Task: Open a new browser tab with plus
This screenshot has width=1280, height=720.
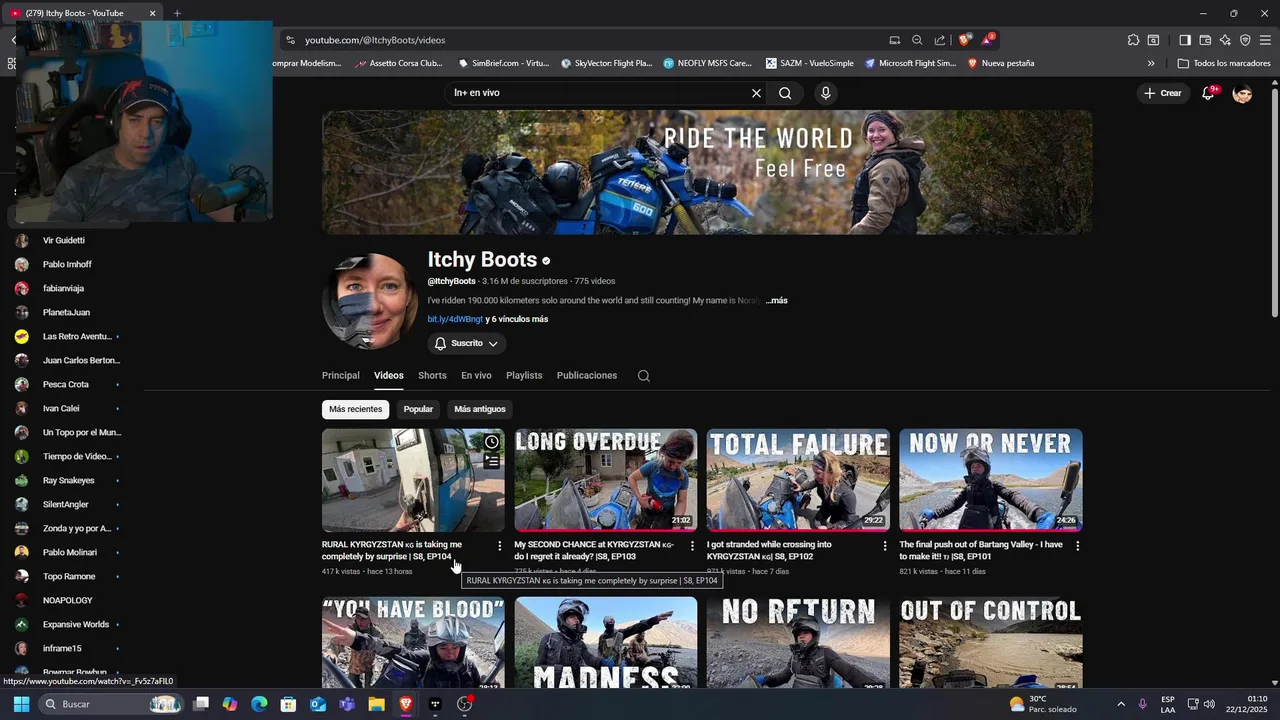Action: click(x=177, y=13)
